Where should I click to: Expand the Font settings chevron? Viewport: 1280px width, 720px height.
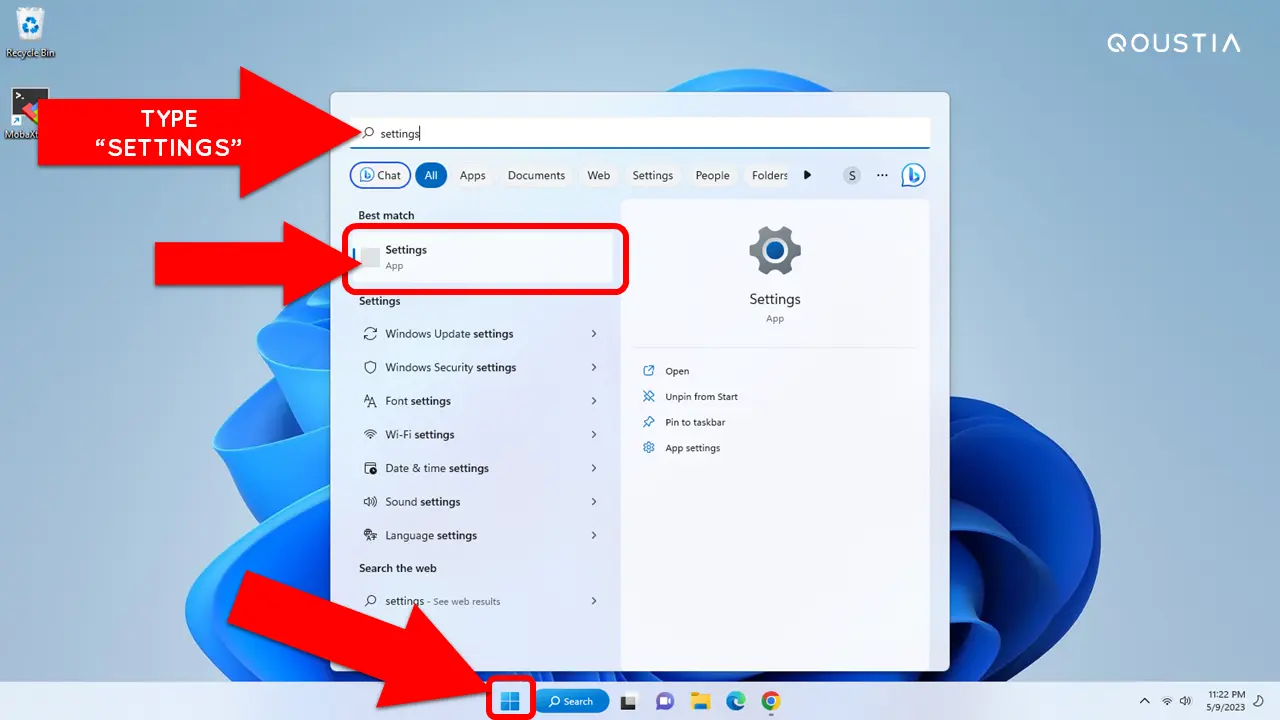[594, 401]
